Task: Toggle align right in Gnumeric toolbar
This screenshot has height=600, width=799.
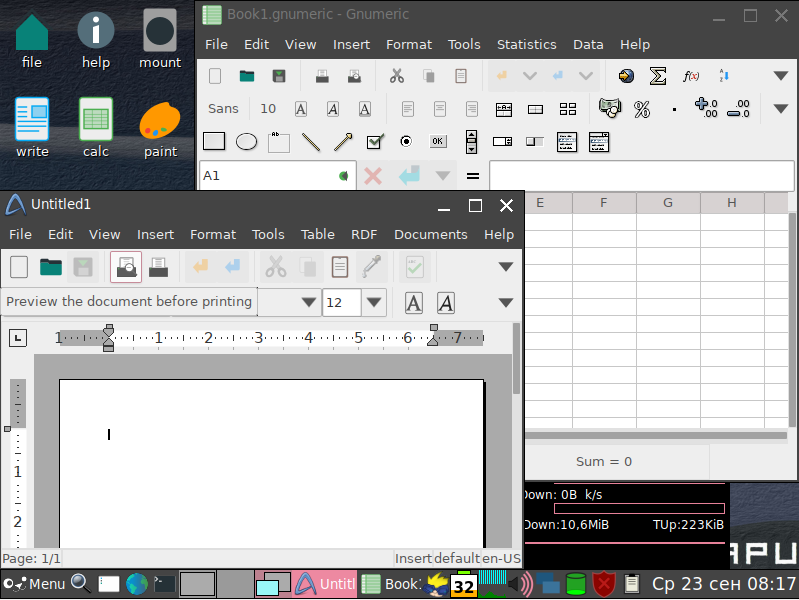Action: (x=472, y=109)
